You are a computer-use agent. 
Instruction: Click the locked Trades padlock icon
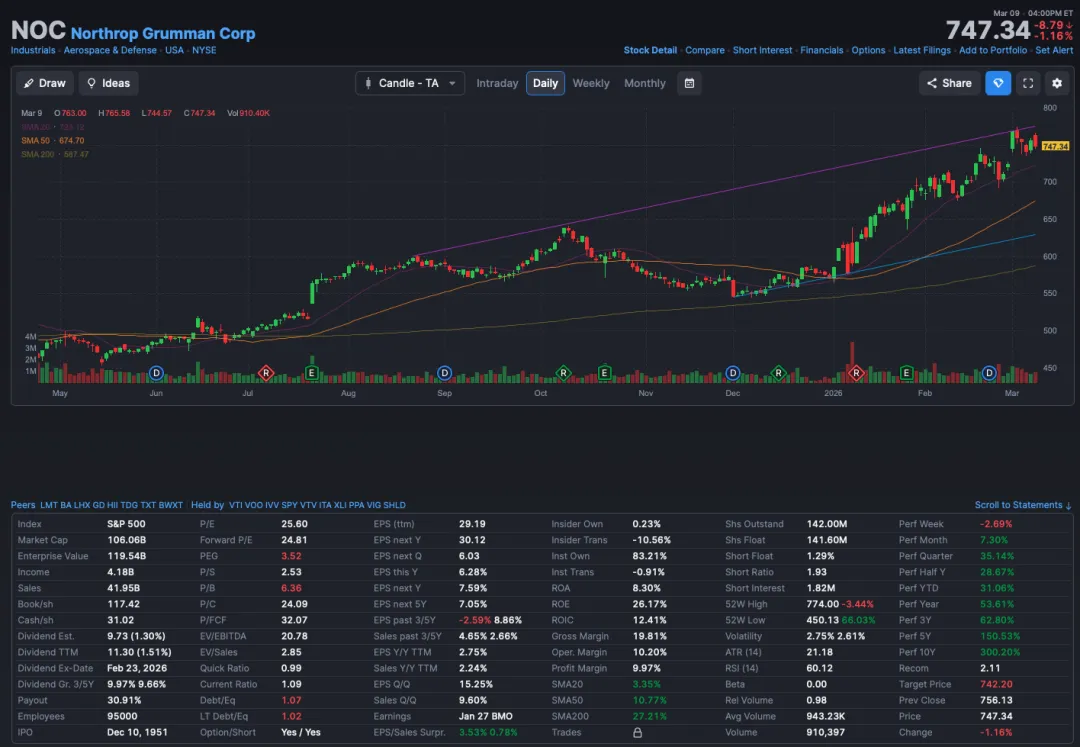click(x=638, y=733)
